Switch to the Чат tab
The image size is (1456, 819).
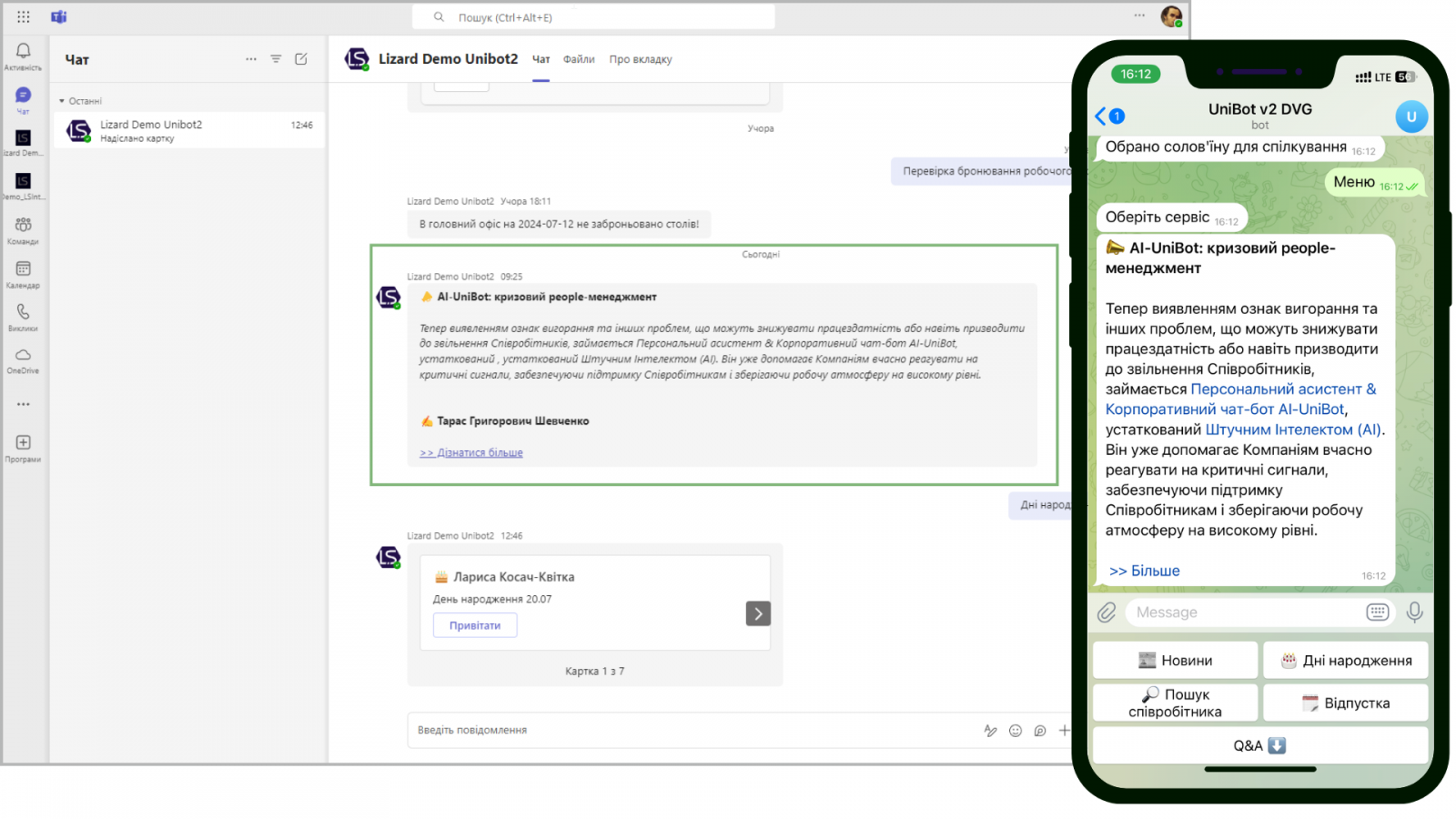pos(541,59)
